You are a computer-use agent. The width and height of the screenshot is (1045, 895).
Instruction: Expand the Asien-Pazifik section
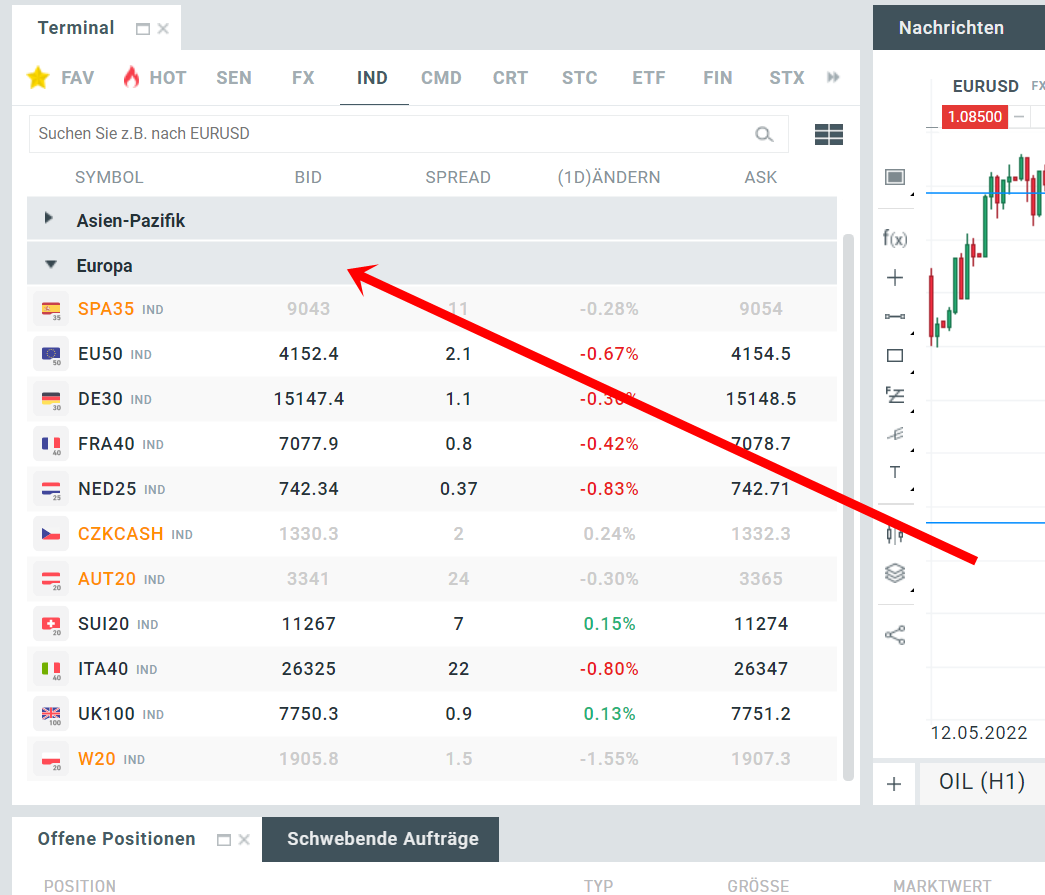click(x=47, y=218)
